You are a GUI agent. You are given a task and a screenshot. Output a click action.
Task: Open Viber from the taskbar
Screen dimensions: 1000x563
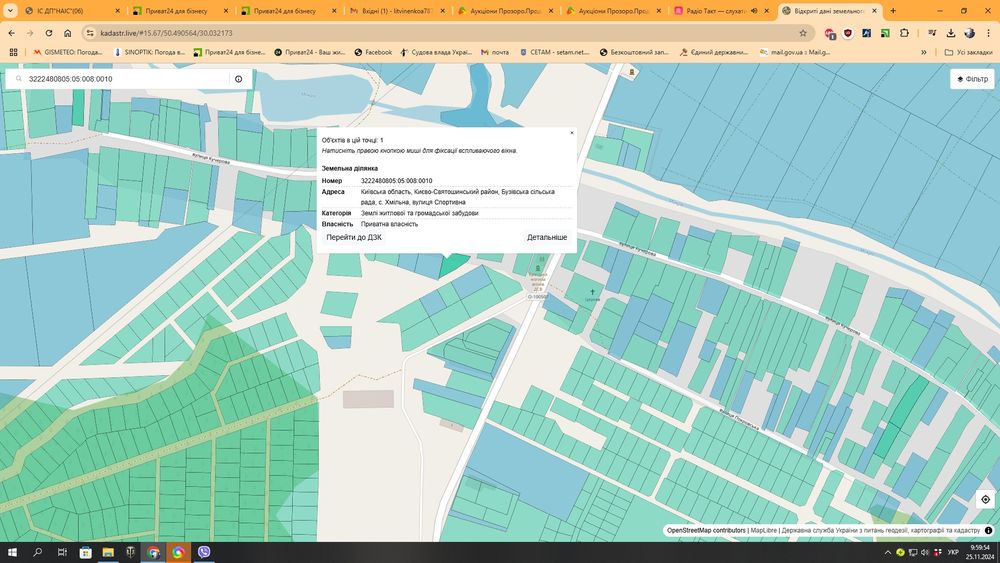tap(205, 552)
